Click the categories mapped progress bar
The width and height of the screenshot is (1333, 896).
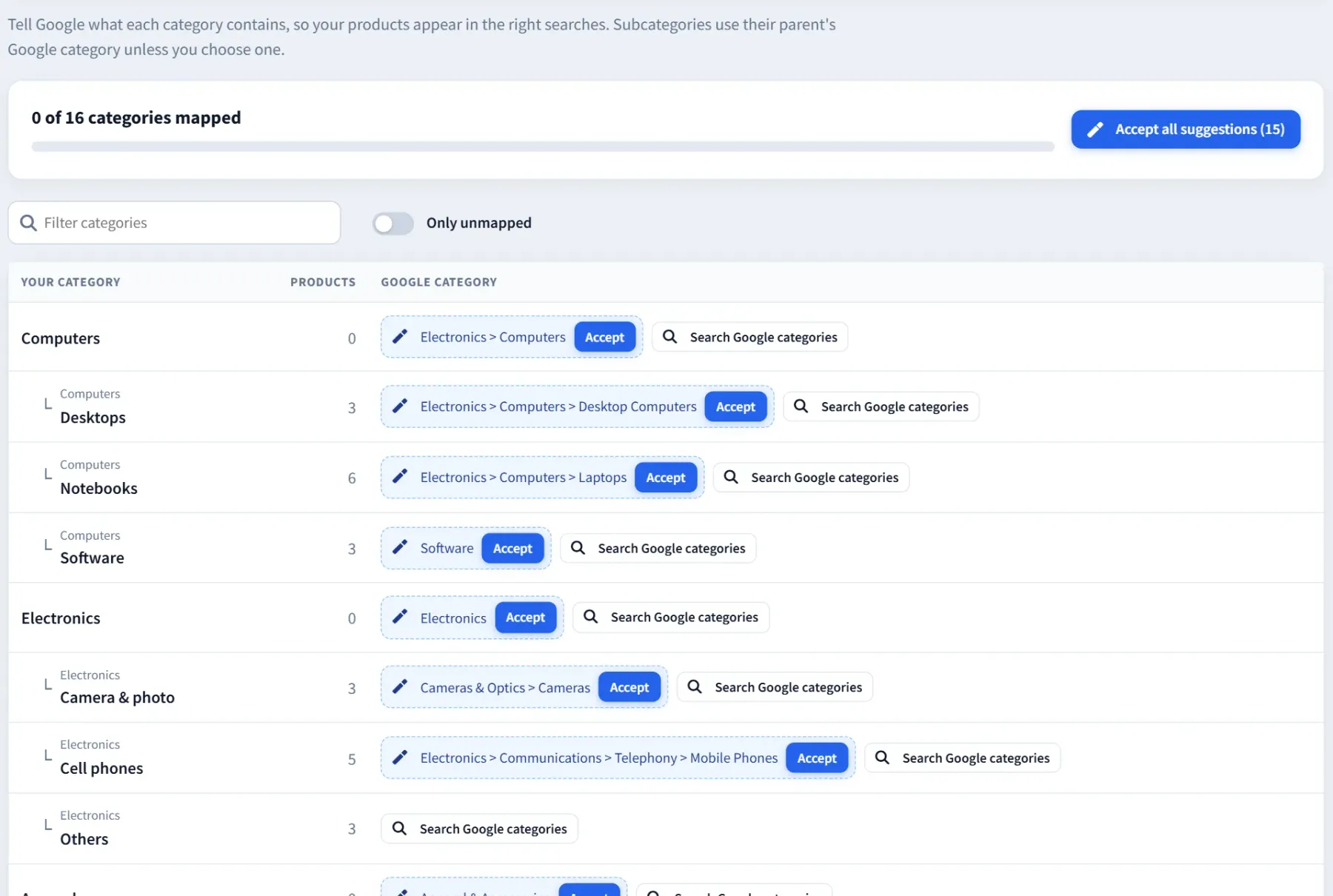543,147
